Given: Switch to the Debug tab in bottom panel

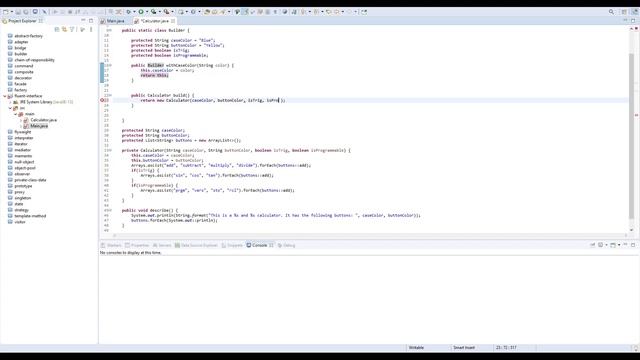Looking at the screenshot, I should (x=287, y=245).
